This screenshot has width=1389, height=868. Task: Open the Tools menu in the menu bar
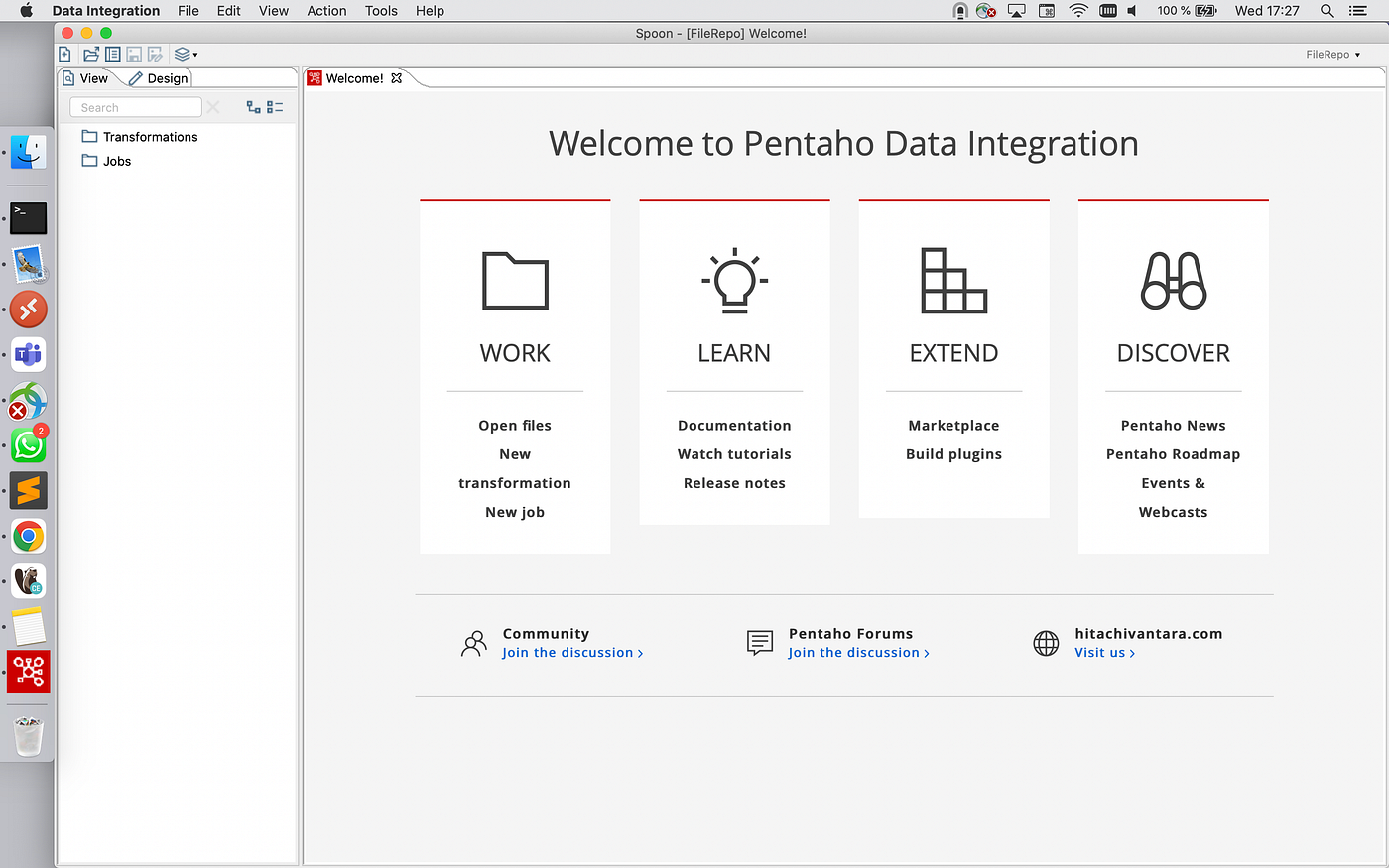pos(381,11)
